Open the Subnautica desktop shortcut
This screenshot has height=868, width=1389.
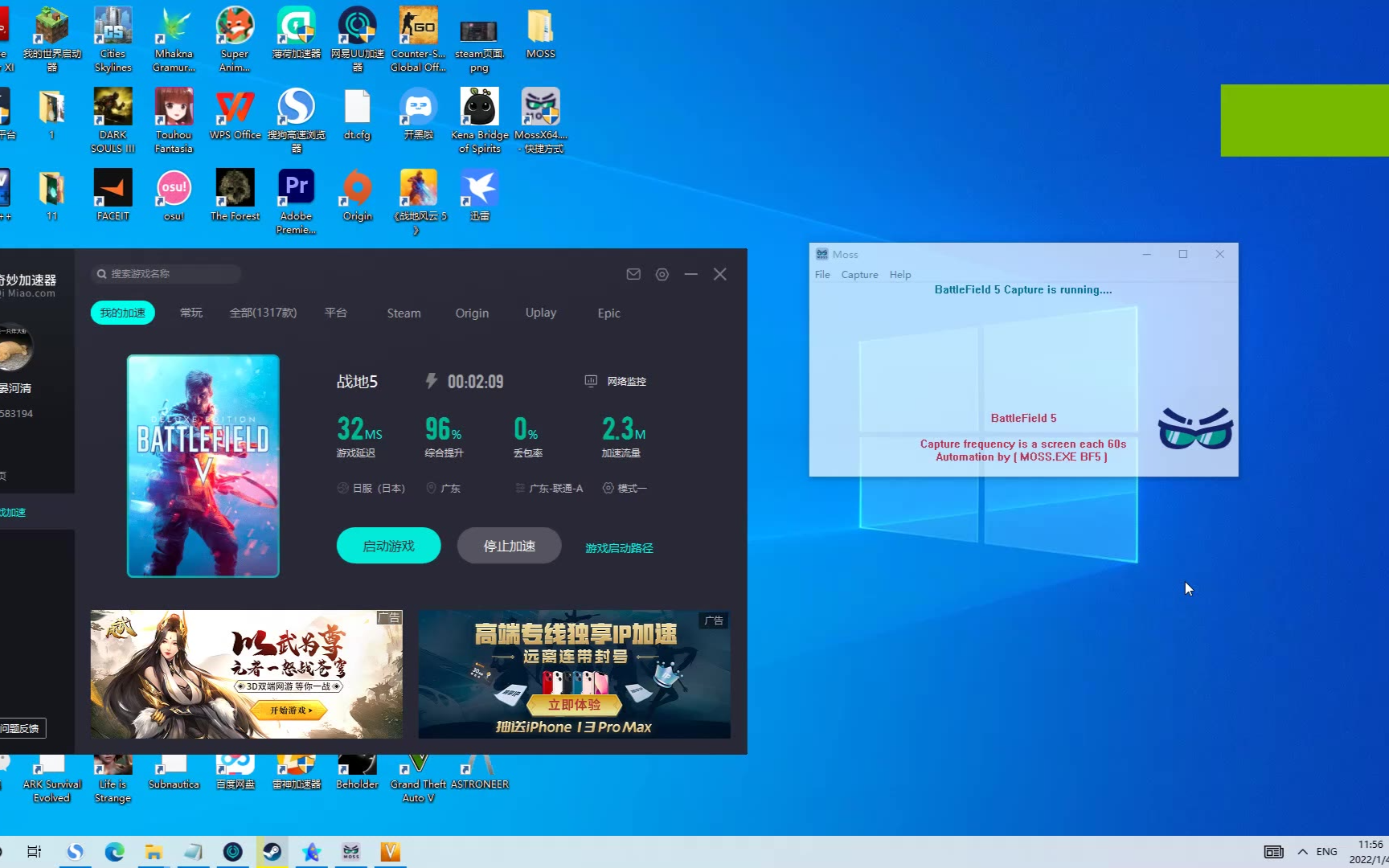point(174,772)
